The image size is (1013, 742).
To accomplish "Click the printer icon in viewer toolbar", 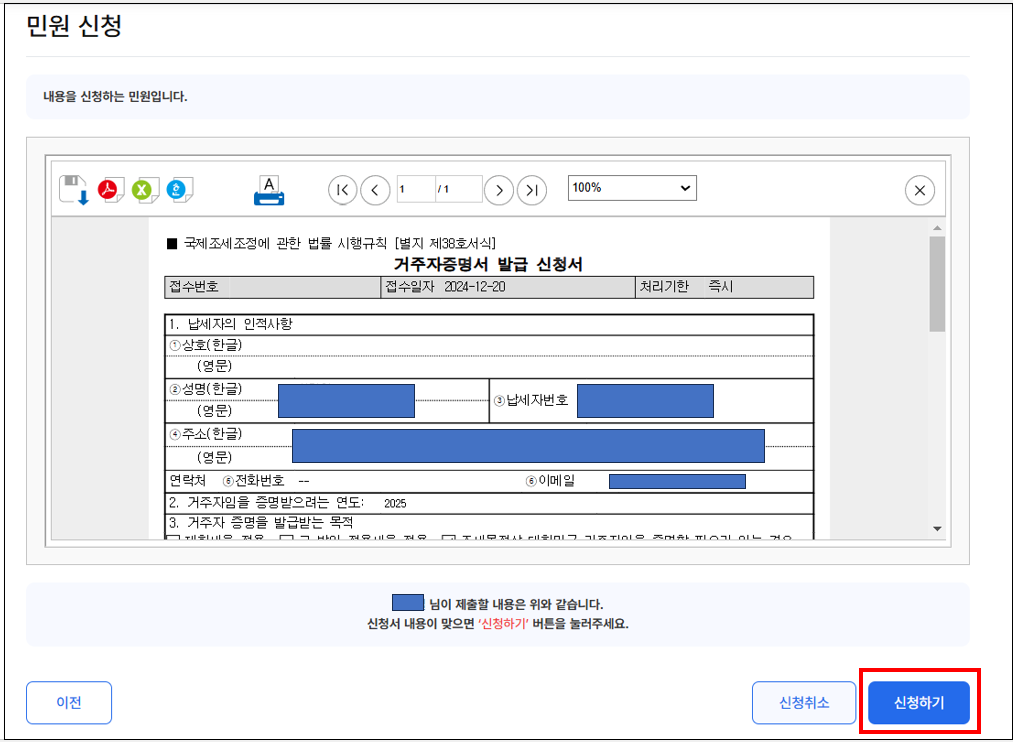I will (x=269, y=191).
